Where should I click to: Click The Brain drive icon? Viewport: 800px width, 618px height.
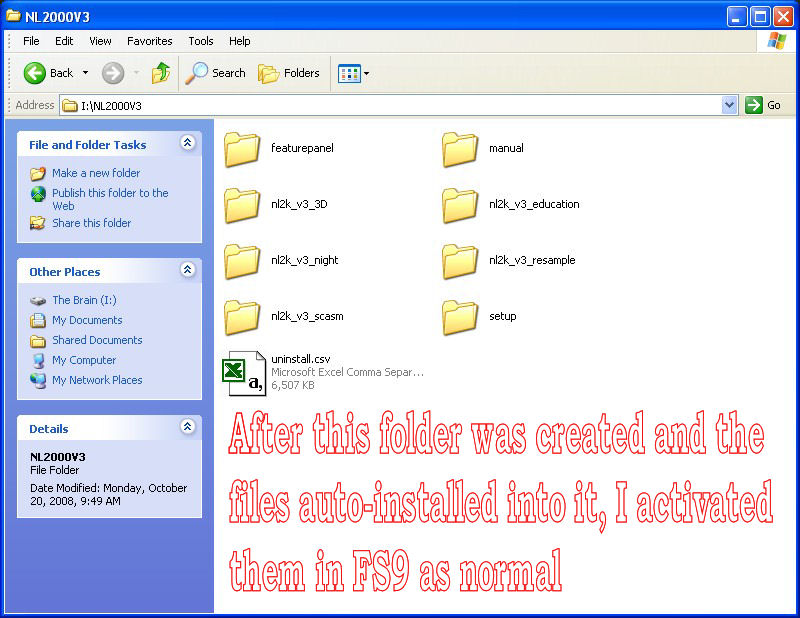pos(38,301)
